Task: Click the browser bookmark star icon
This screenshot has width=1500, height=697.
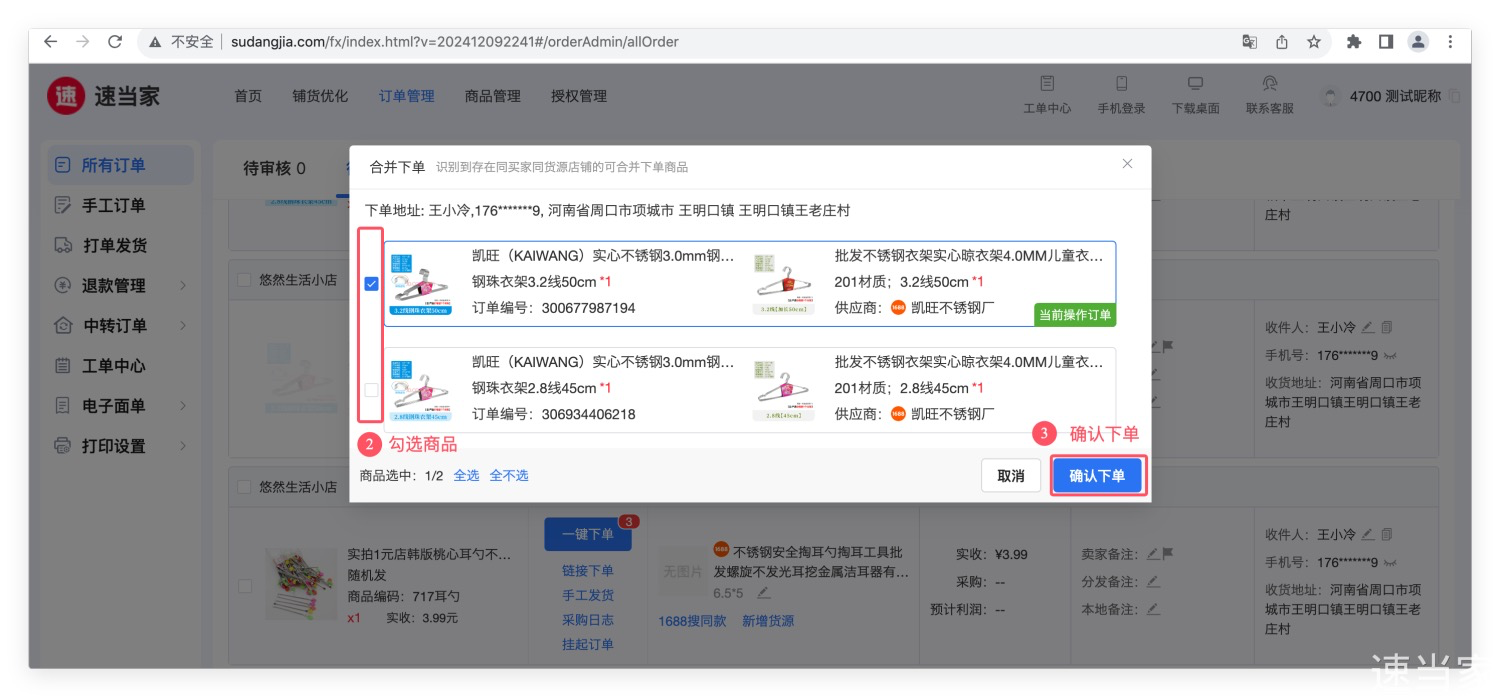Action: tap(1314, 42)
